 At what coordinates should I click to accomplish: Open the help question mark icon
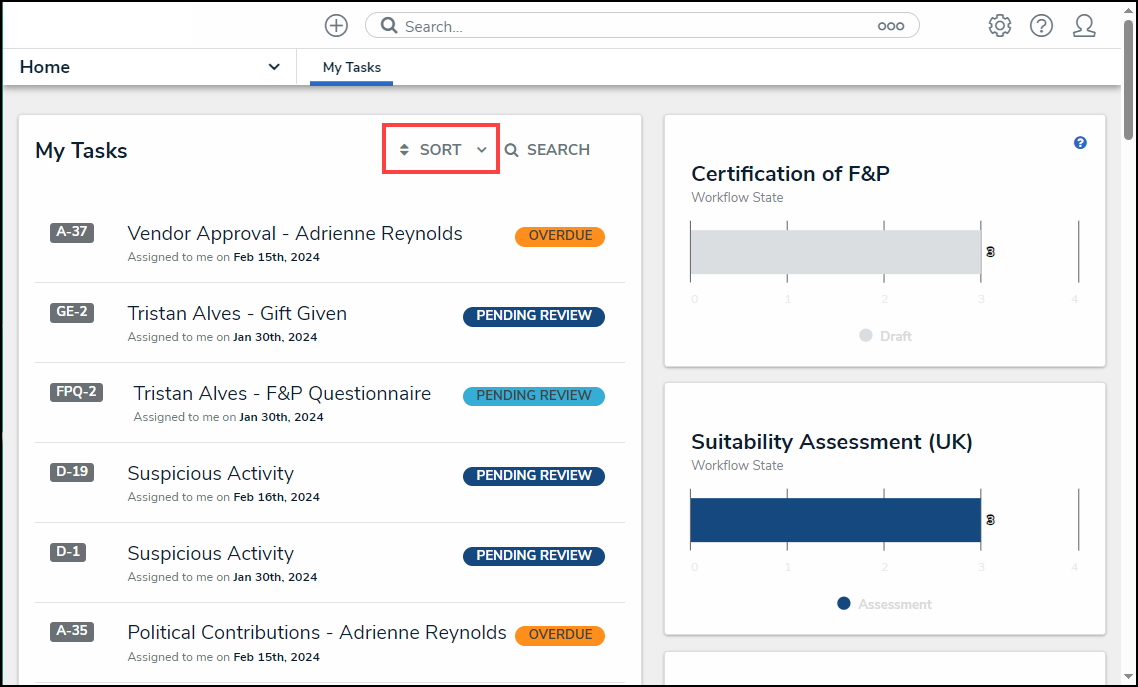pyautogui.click(x=1041, y=26)
